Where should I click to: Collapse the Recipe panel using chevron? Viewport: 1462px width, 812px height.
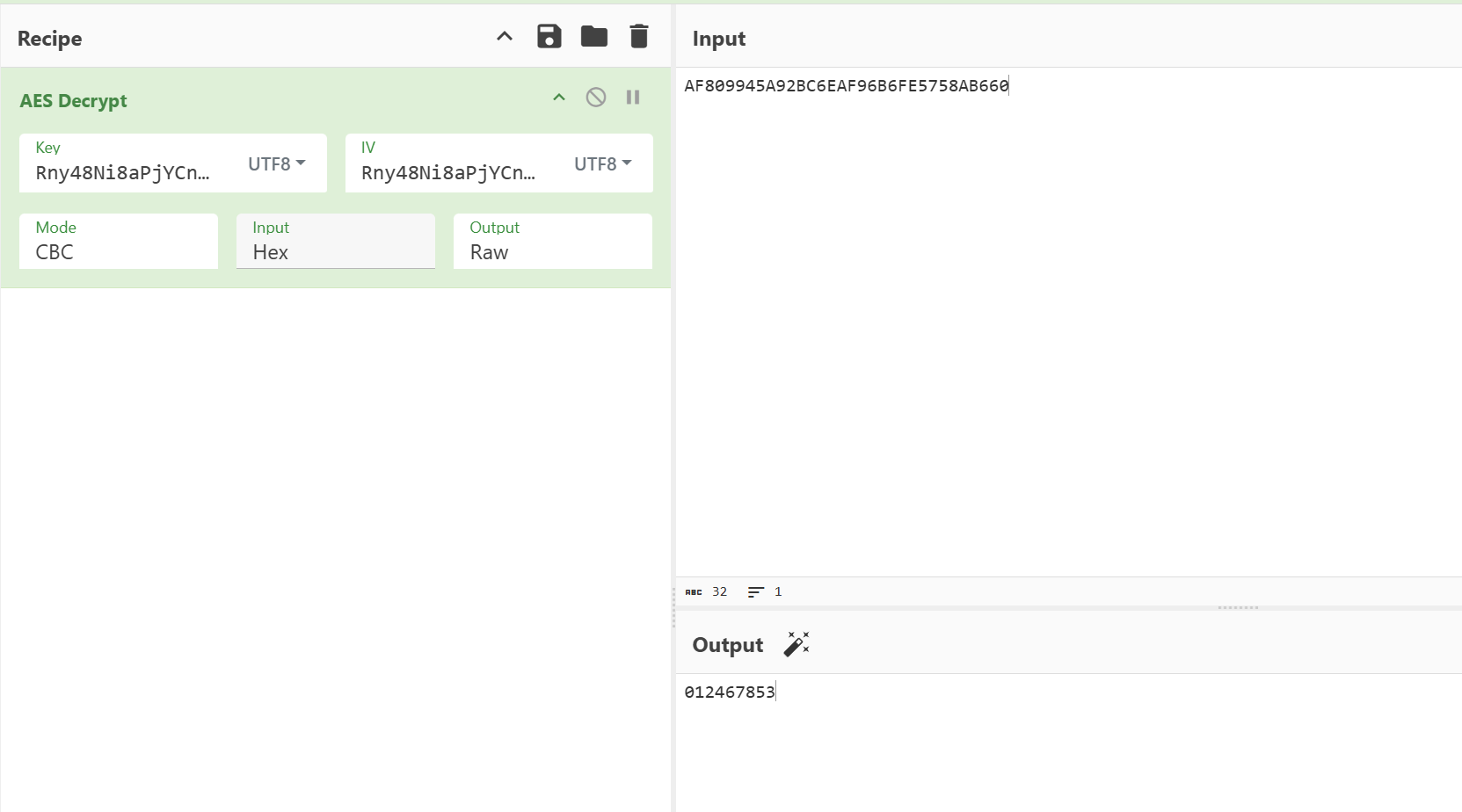coord(505,37)
